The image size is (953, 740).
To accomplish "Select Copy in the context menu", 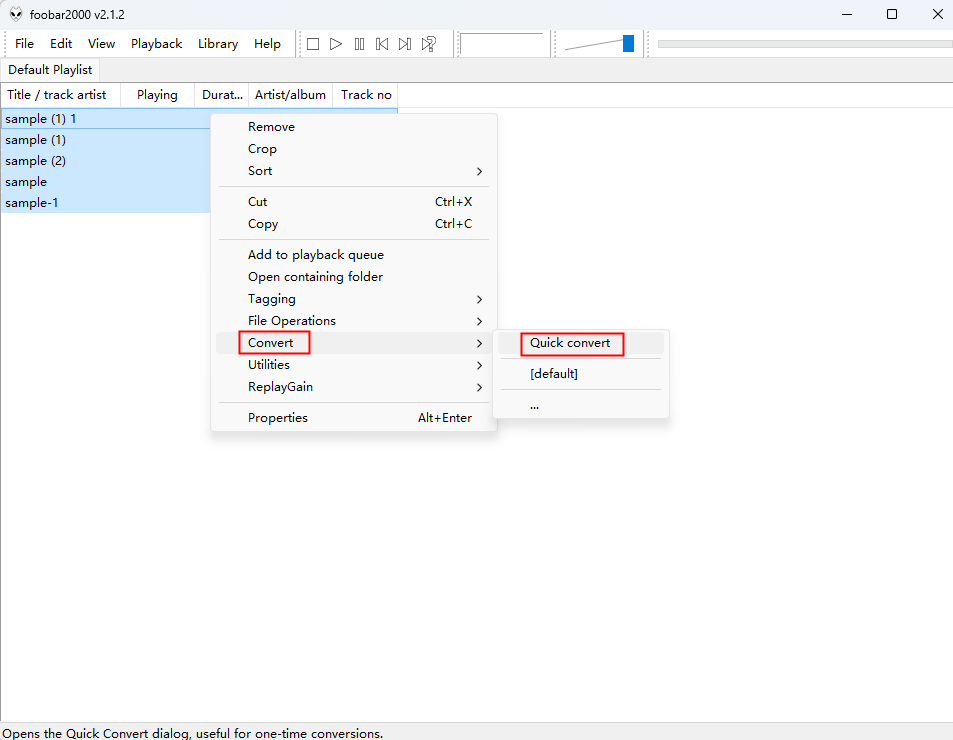I will (x=354, y=224).
